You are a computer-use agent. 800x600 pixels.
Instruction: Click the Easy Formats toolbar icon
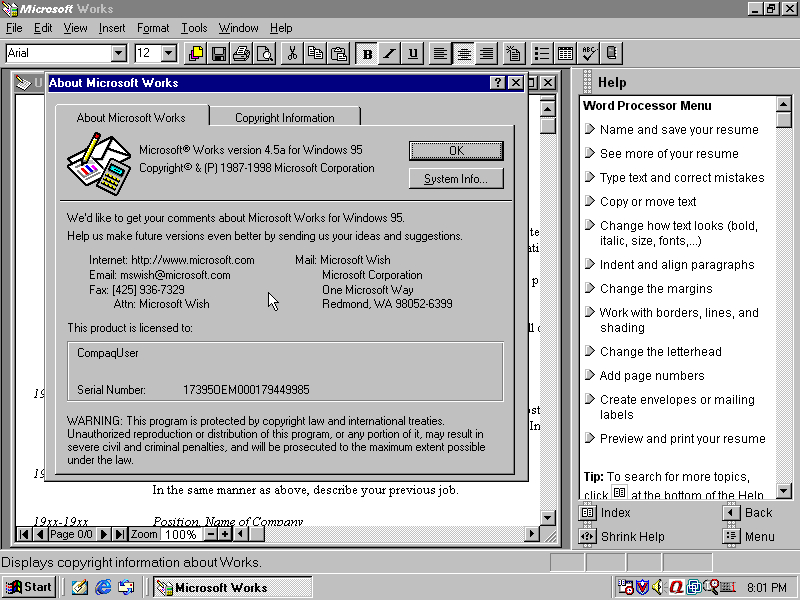click(x=514, y=53)
